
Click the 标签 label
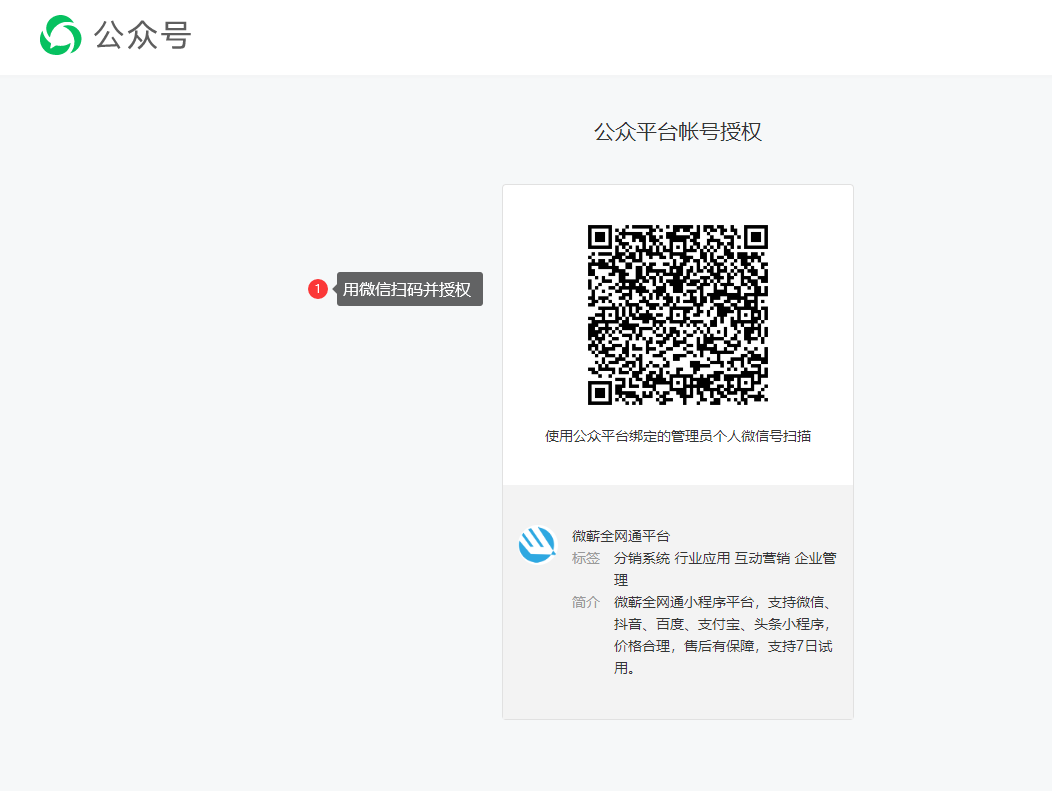tap(585, 558)
